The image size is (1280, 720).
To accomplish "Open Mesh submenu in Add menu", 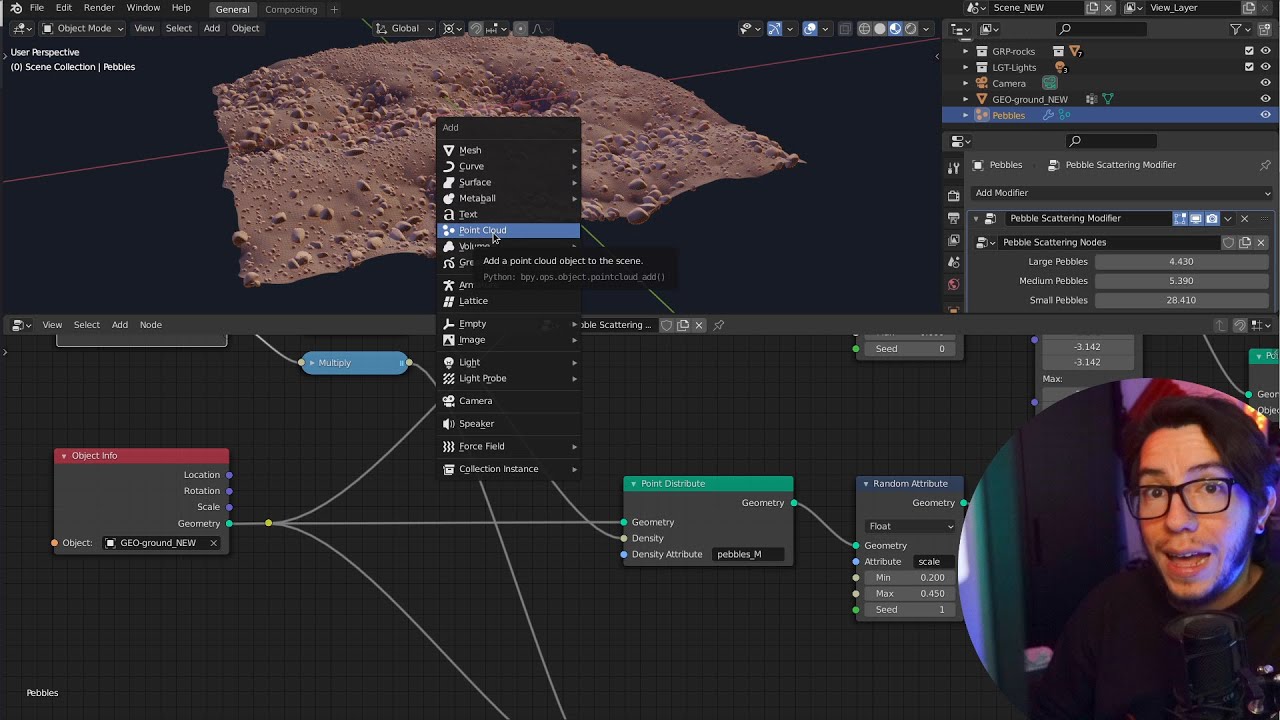I will 509,150.
